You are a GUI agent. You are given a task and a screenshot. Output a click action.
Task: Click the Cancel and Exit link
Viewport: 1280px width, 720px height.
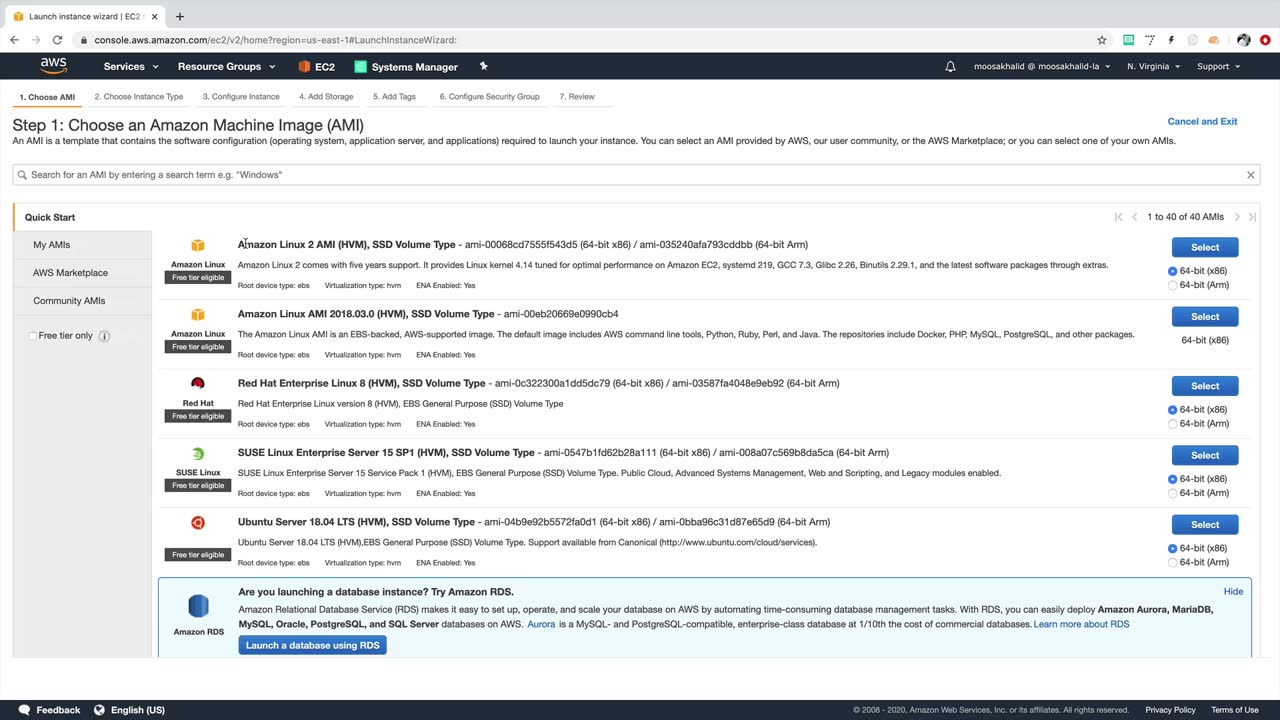point(1202,121)
